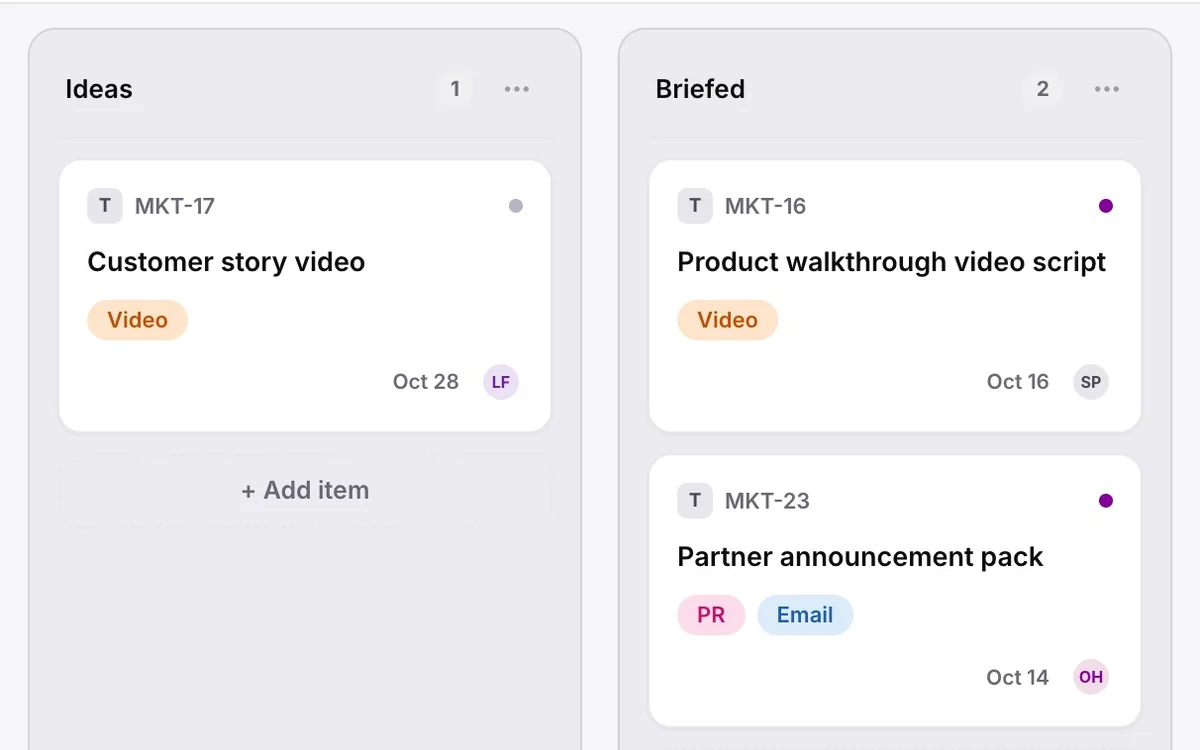Screen dimensions: 1200x750
Task: Click the Video tag on Customer story video
Action: coord(138,320)
